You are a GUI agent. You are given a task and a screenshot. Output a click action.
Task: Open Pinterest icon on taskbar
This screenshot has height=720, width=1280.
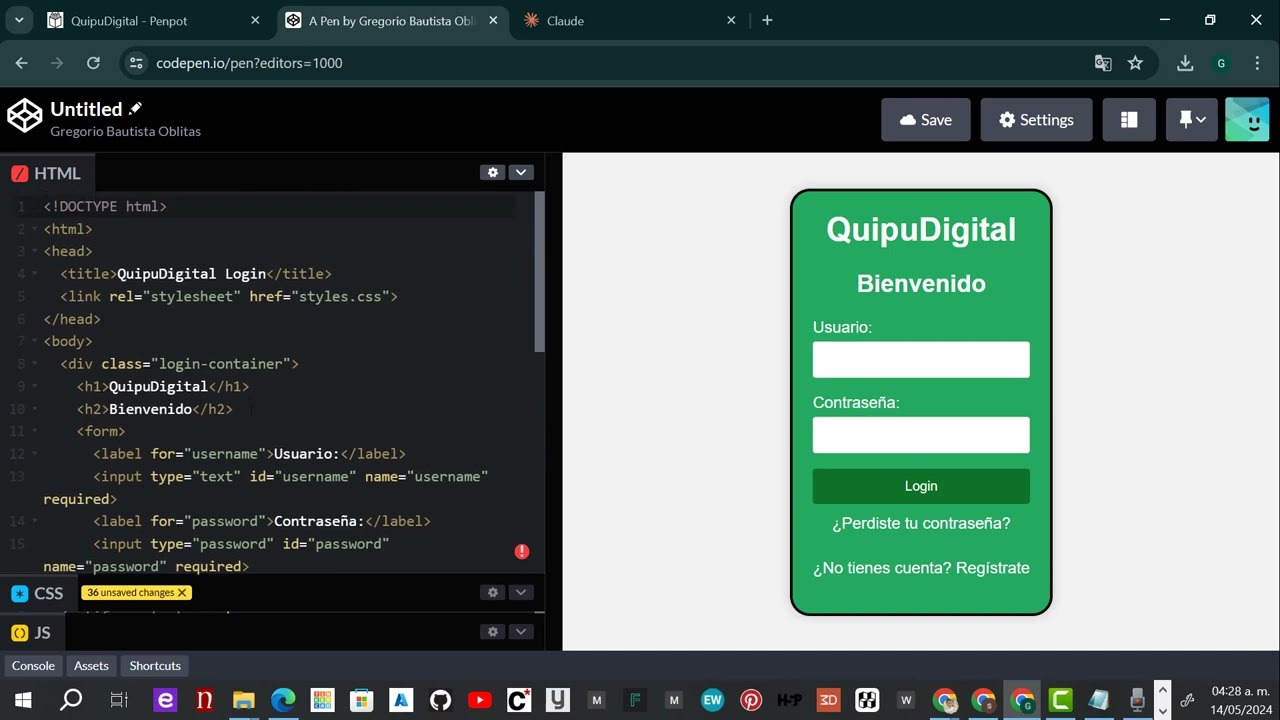click(751, 700)
